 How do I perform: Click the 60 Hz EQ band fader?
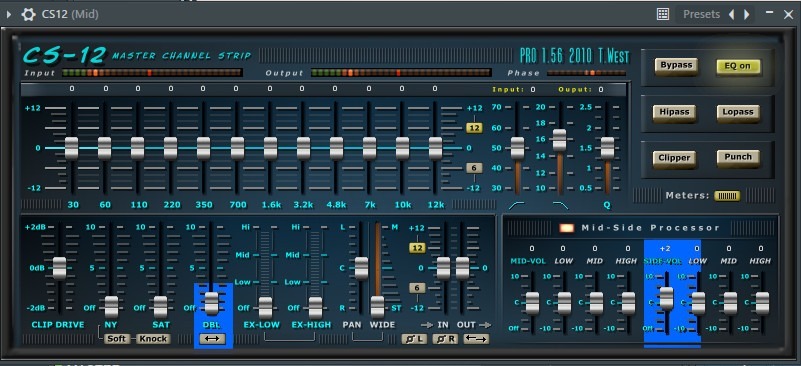[104, 148]
